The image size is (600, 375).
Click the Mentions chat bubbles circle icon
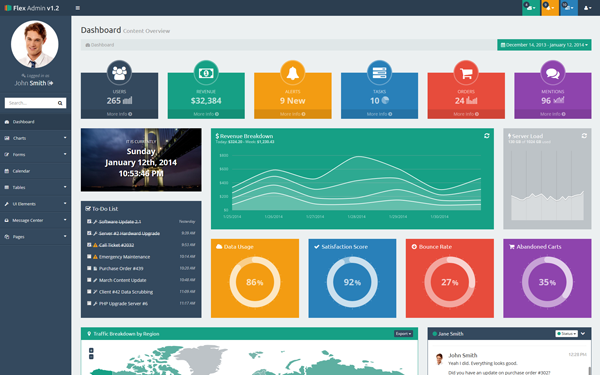[553, 72]
